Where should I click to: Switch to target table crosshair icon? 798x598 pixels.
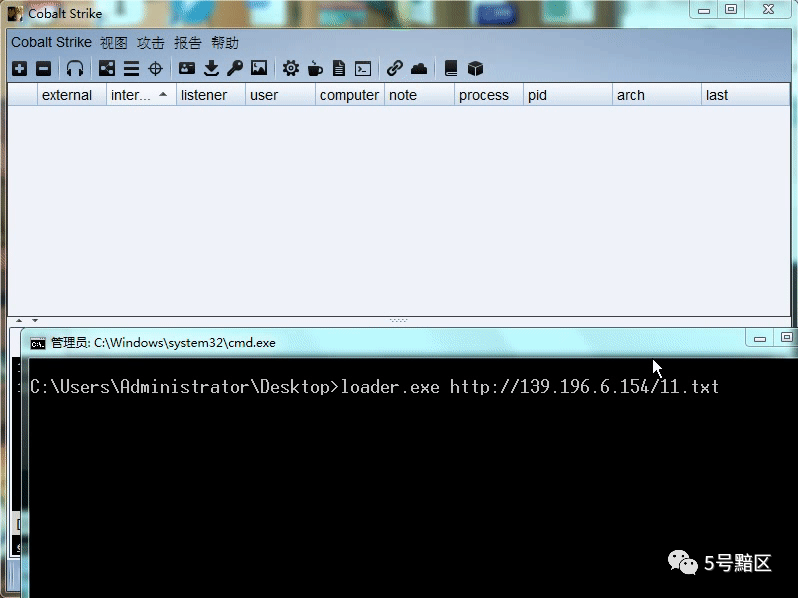pos(155,68)
